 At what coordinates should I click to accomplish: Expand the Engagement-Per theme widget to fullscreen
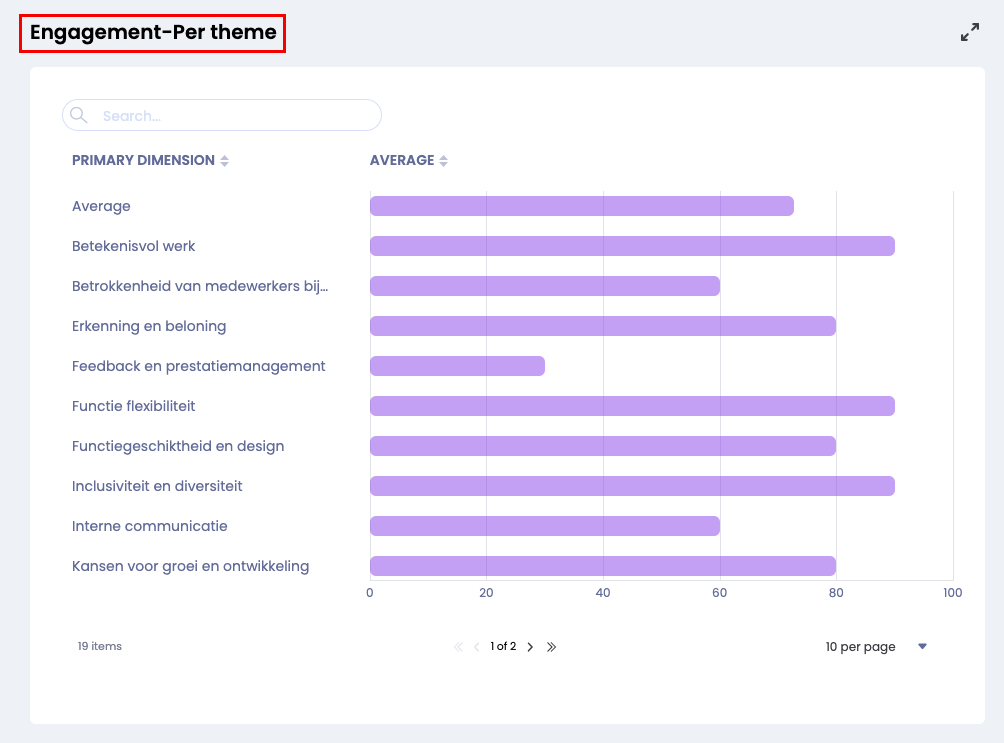coord(969,33)
